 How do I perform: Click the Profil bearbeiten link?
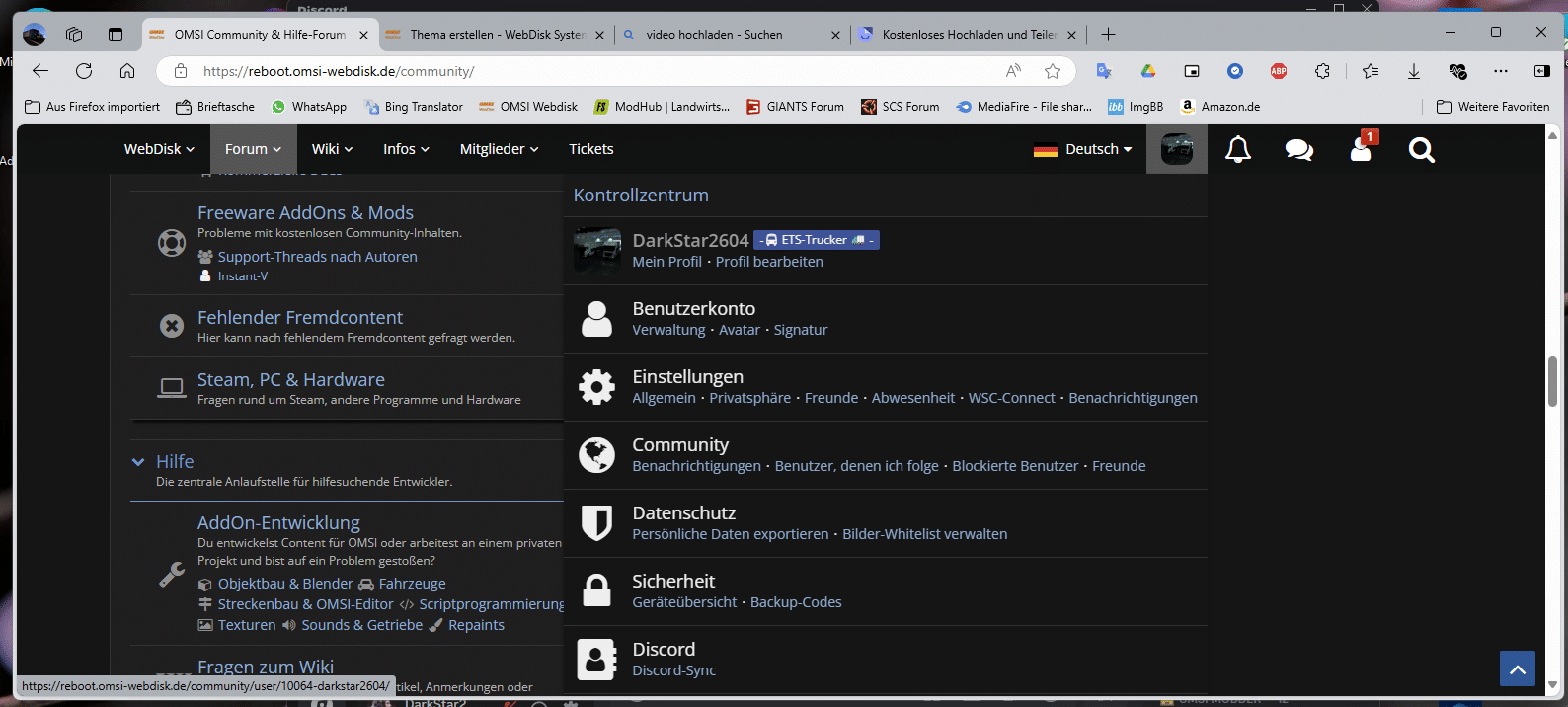[x=769, y=262]
